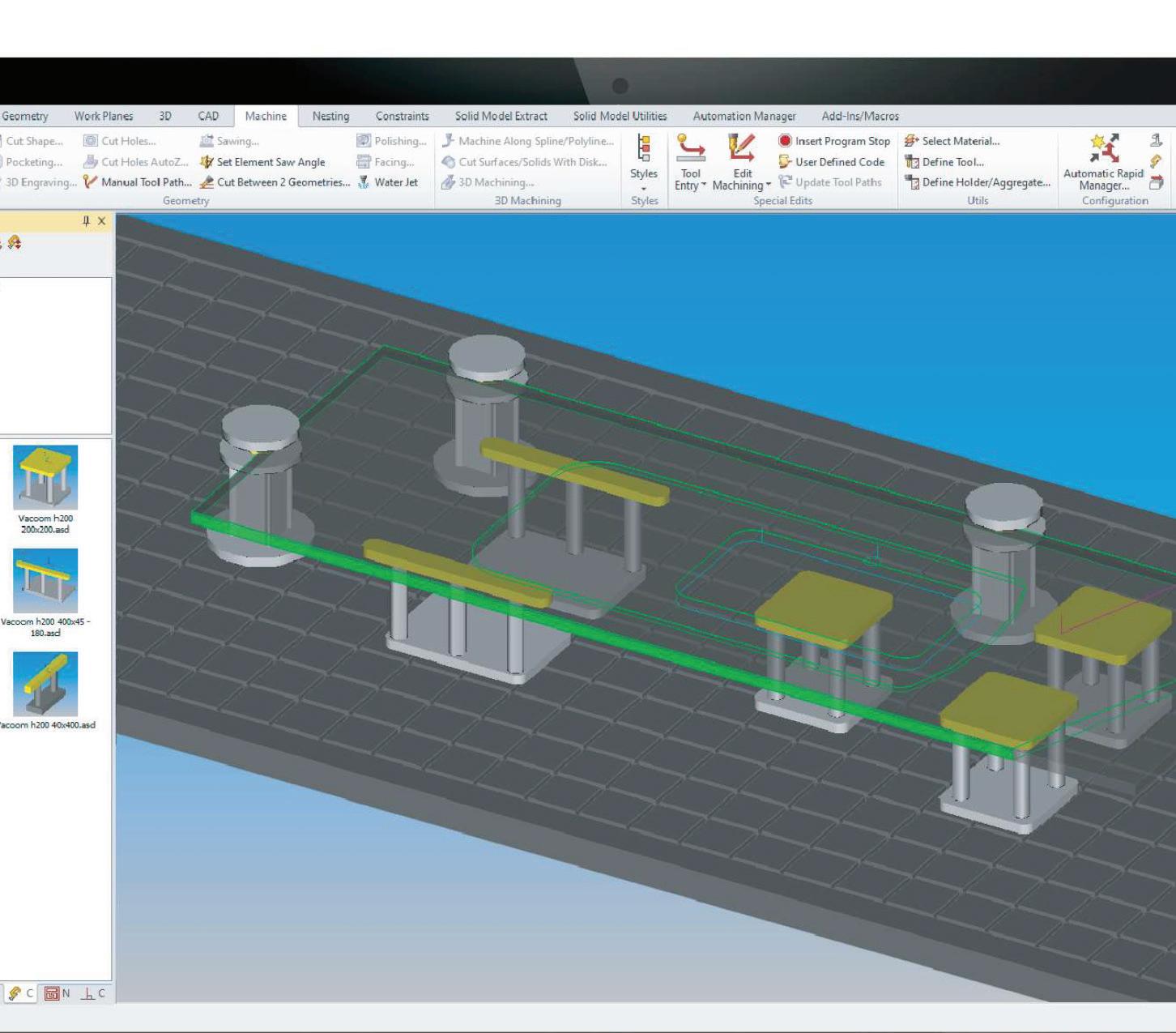Select the Machine ribbon tab
1176x1033 pixels.
click(266, 117)
